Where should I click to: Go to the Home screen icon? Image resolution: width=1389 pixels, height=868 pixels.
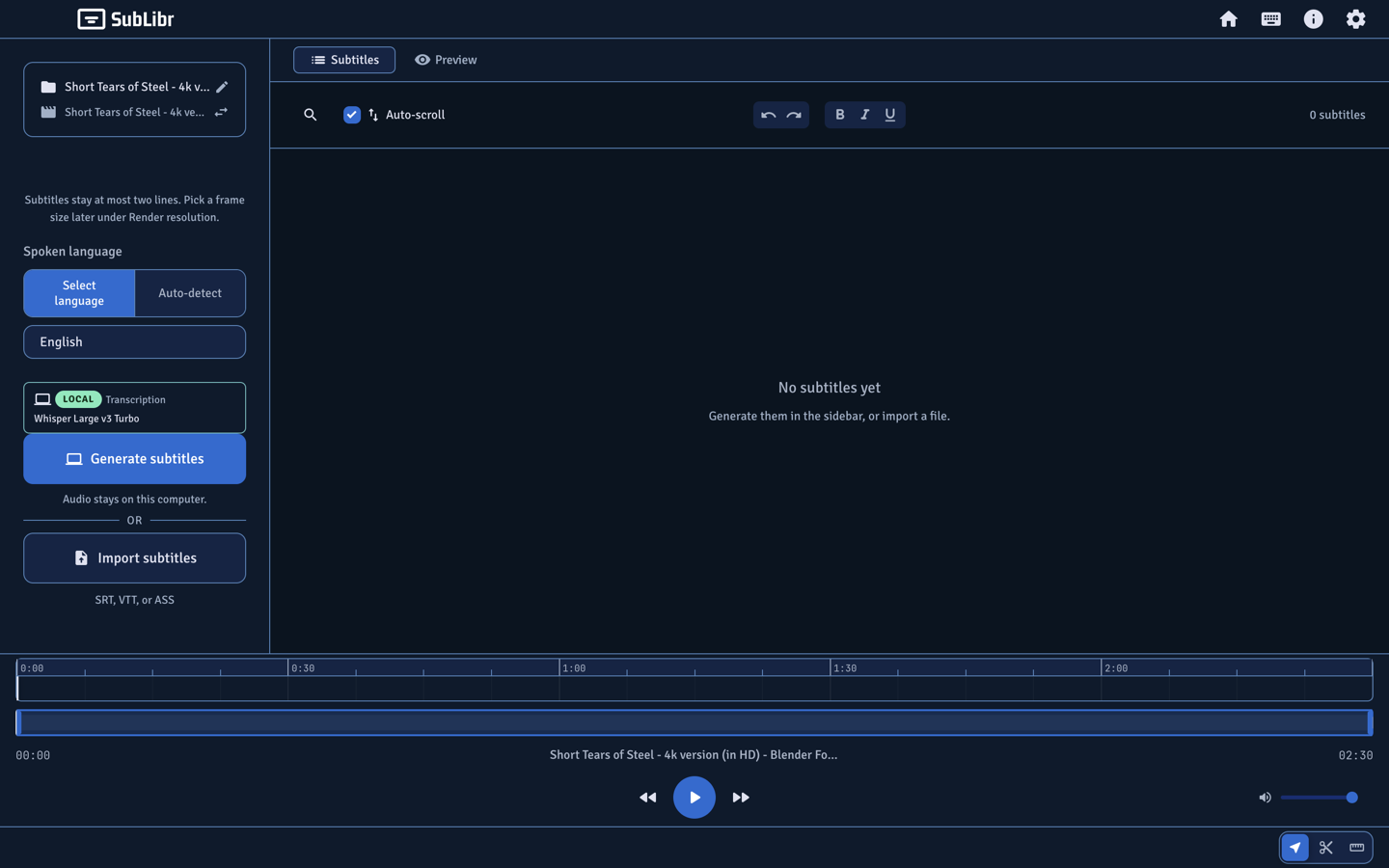(1228, 19)
